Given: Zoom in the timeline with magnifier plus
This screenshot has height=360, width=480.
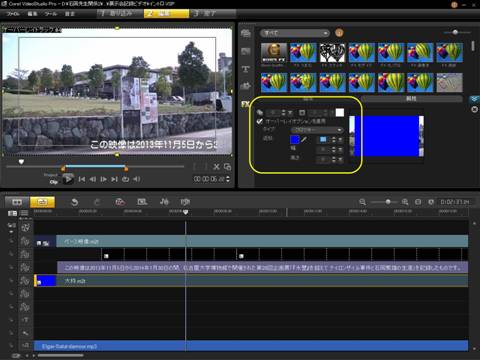Looking at the screenshot, I should (405, 202).
